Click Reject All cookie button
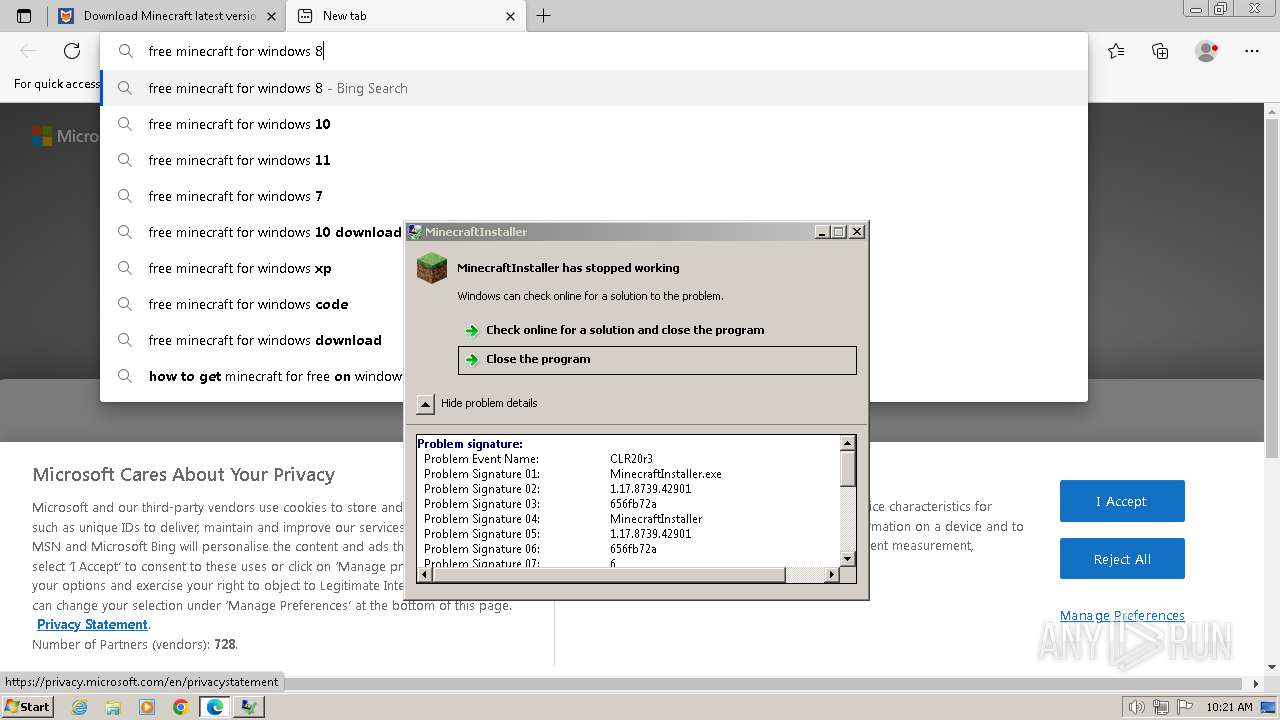 (1122, 559)
